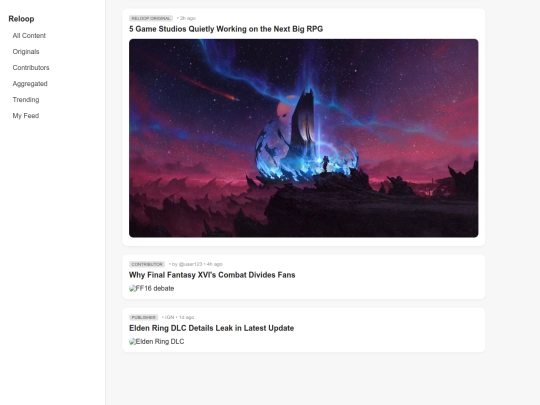This screenshot has height=405, width=540.
Task: Open the Aggregated feed
Action: click(x=30, y=84)
